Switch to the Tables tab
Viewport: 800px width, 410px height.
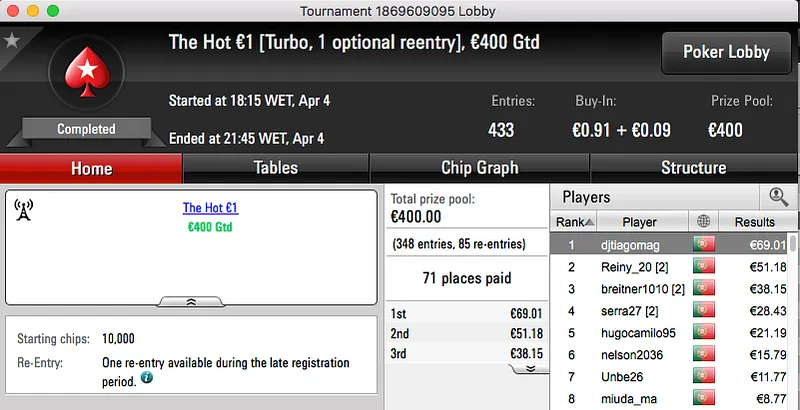(x=275, y=168)
